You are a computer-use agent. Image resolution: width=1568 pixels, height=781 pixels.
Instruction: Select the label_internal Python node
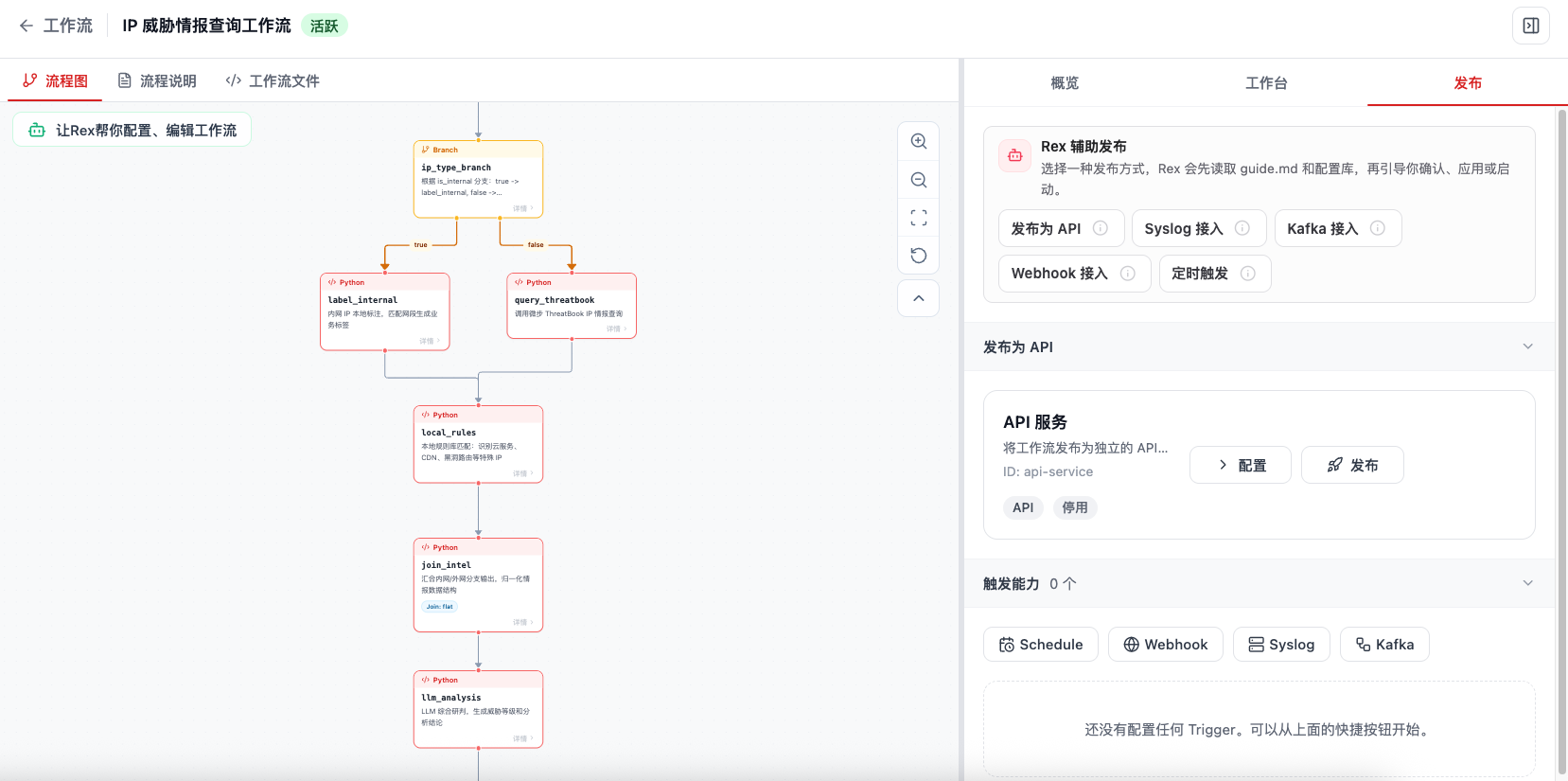[385, 311]
